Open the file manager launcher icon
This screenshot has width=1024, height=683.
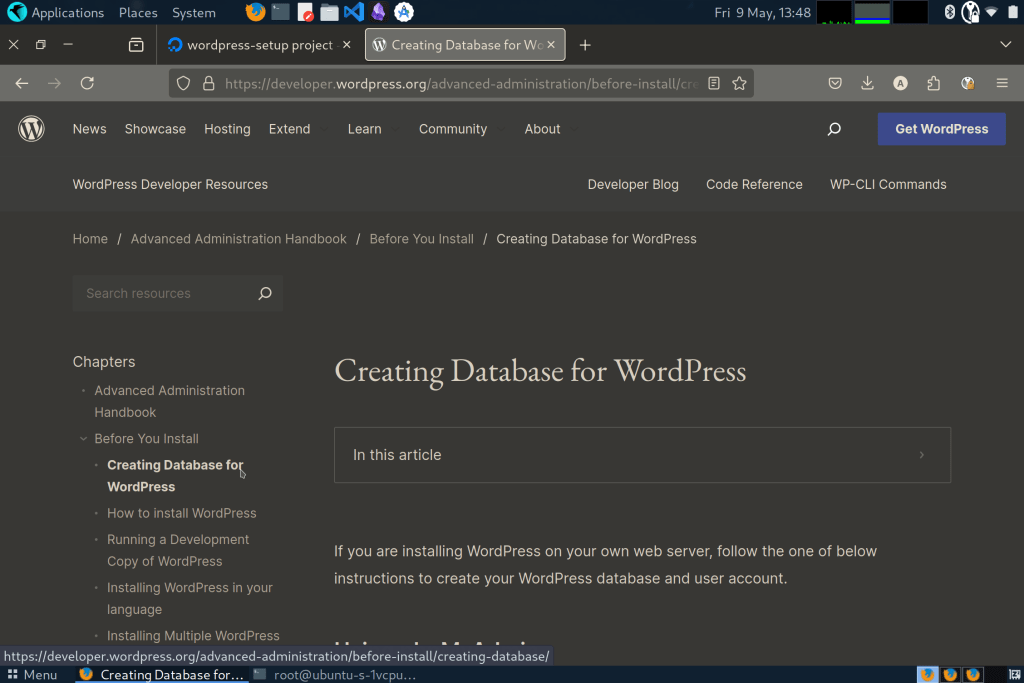[329, 12]
